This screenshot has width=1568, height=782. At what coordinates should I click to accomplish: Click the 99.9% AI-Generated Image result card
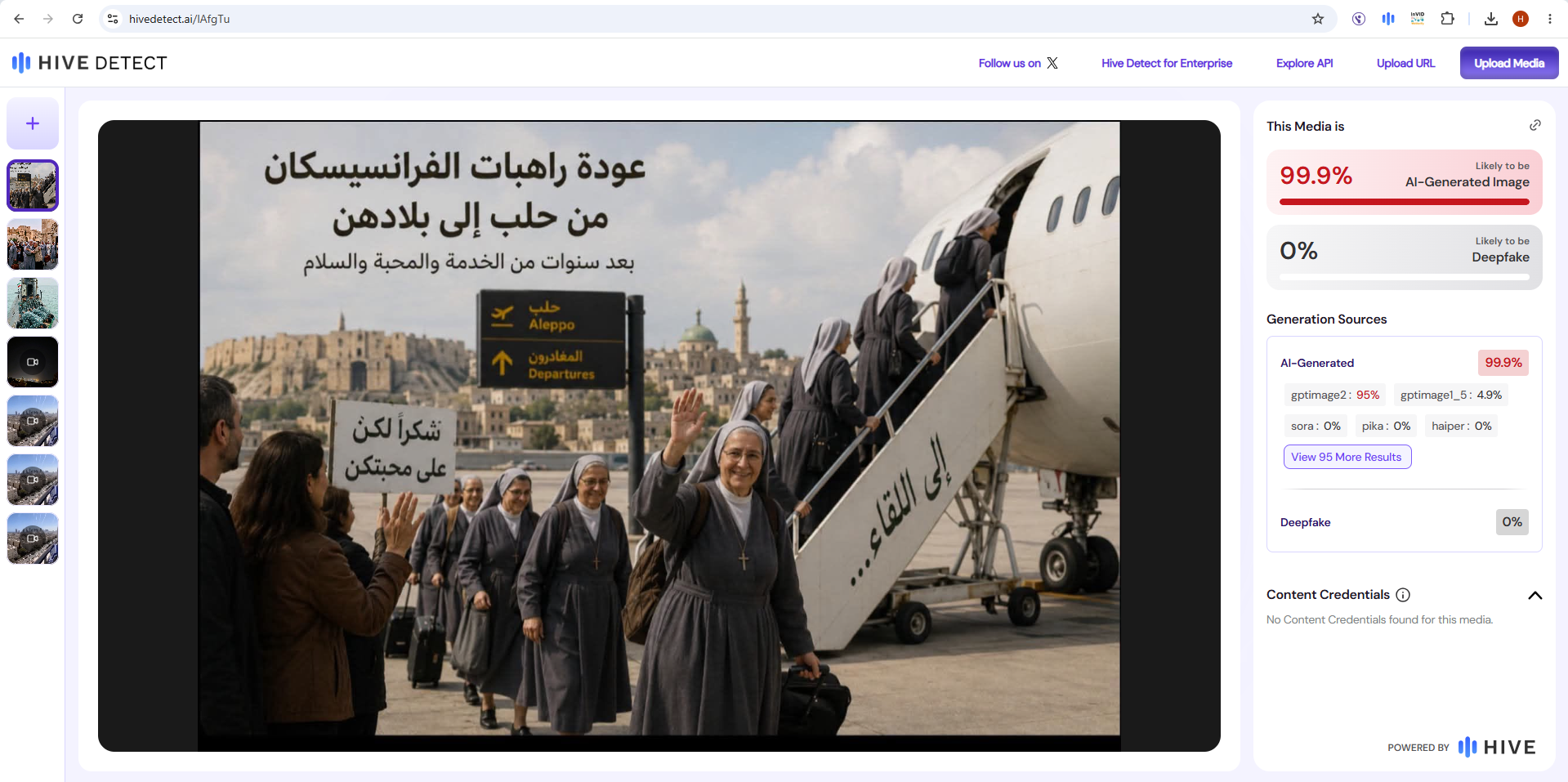pos(1405,181)
